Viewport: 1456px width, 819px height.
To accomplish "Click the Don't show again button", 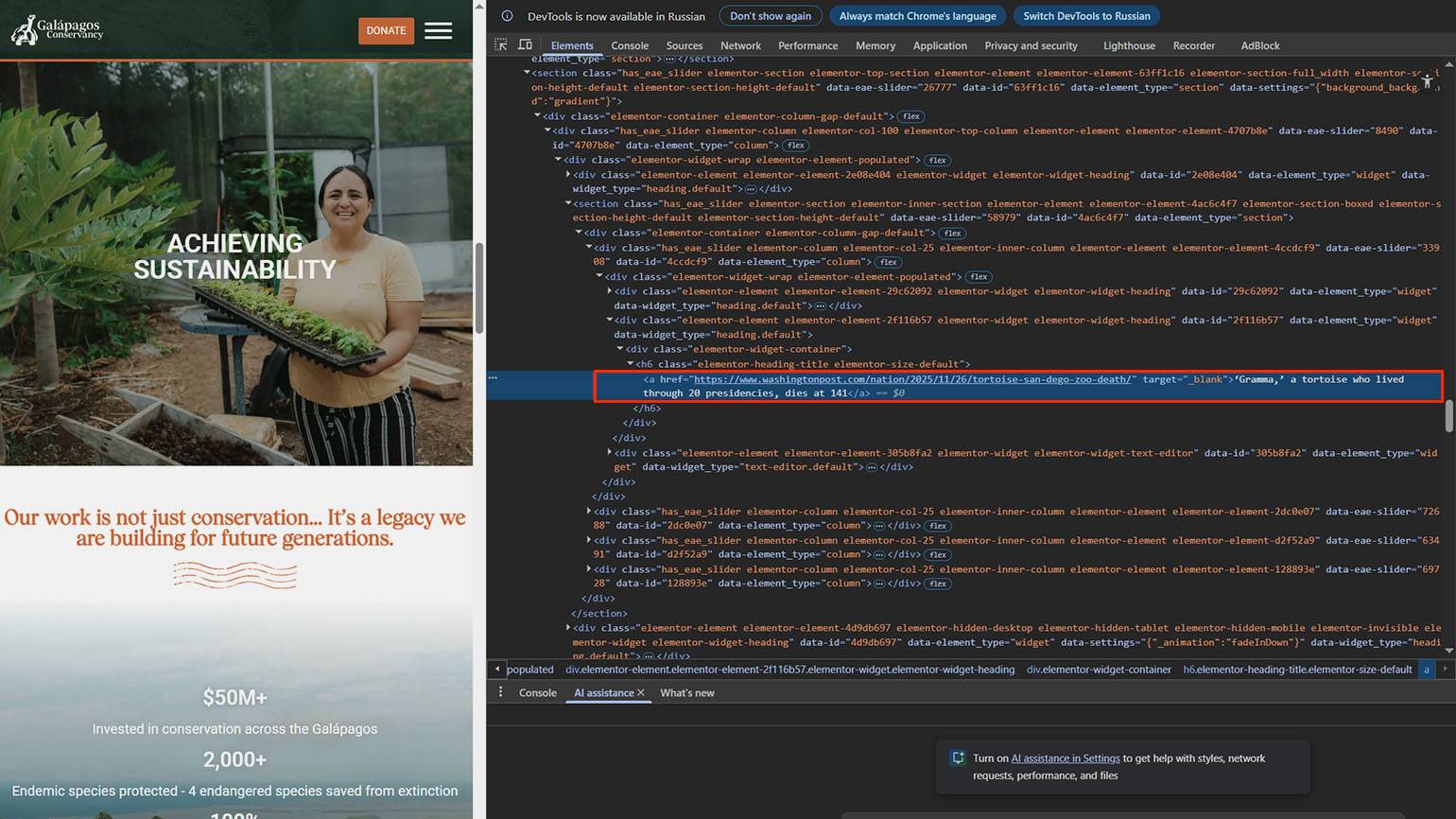I will [x=770, y=16].
